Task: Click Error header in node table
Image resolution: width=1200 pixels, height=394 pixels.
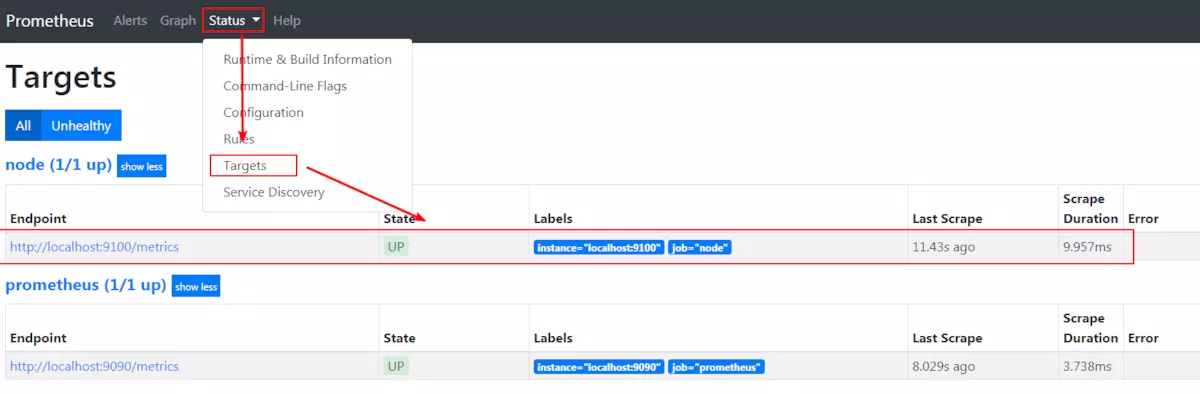Action: pos(1143,218)
